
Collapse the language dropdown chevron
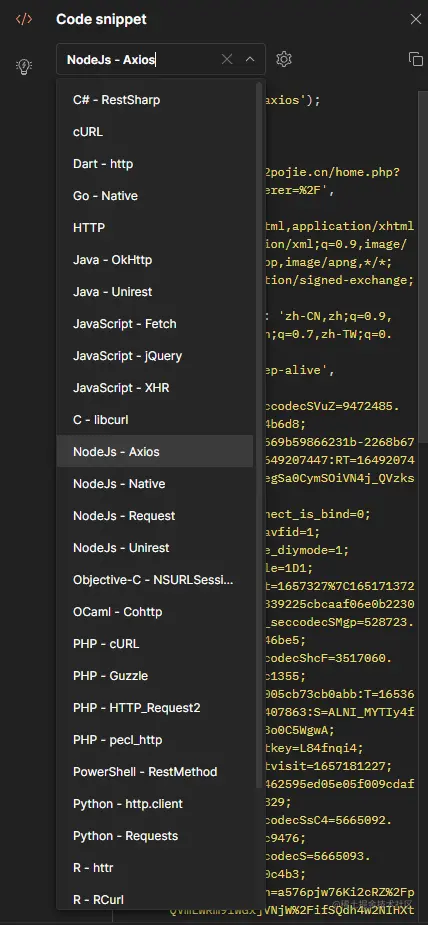coord(250,59)
